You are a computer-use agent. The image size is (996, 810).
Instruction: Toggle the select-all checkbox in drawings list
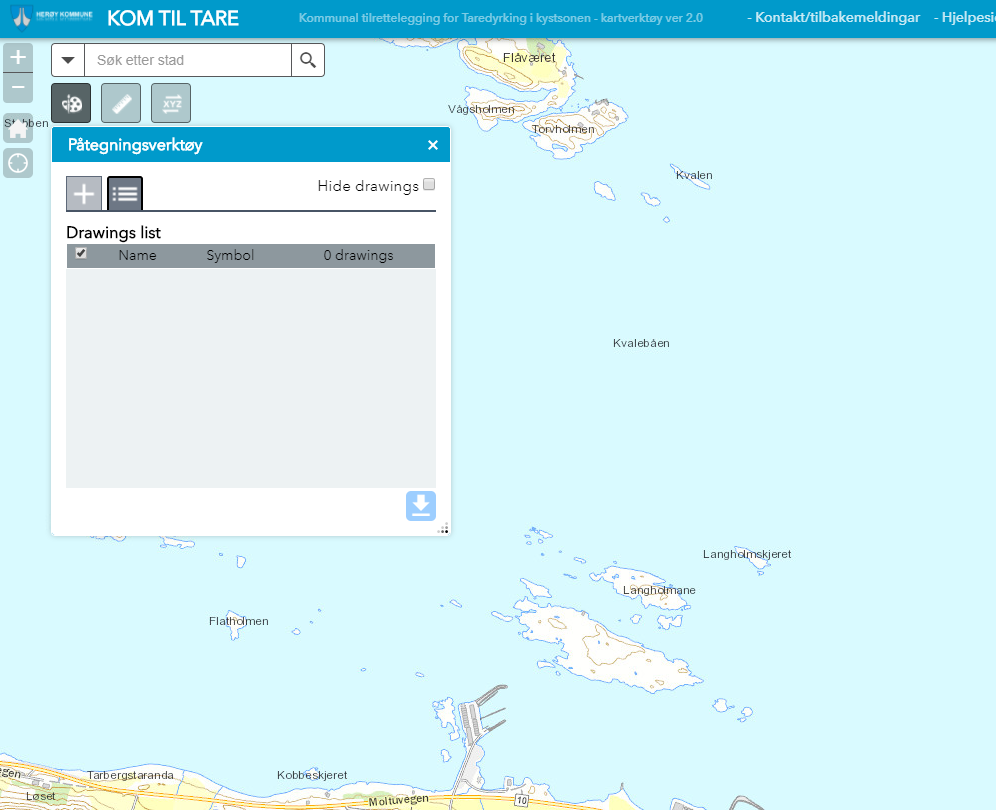click(81, 254)
